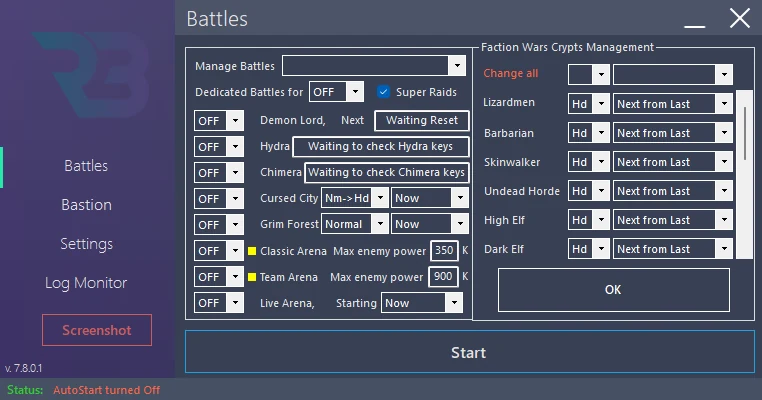Open Grim Forest Now timing dropdown
Image resolution: width=762 pixels, height=400 pixels.
click(430, 224)
